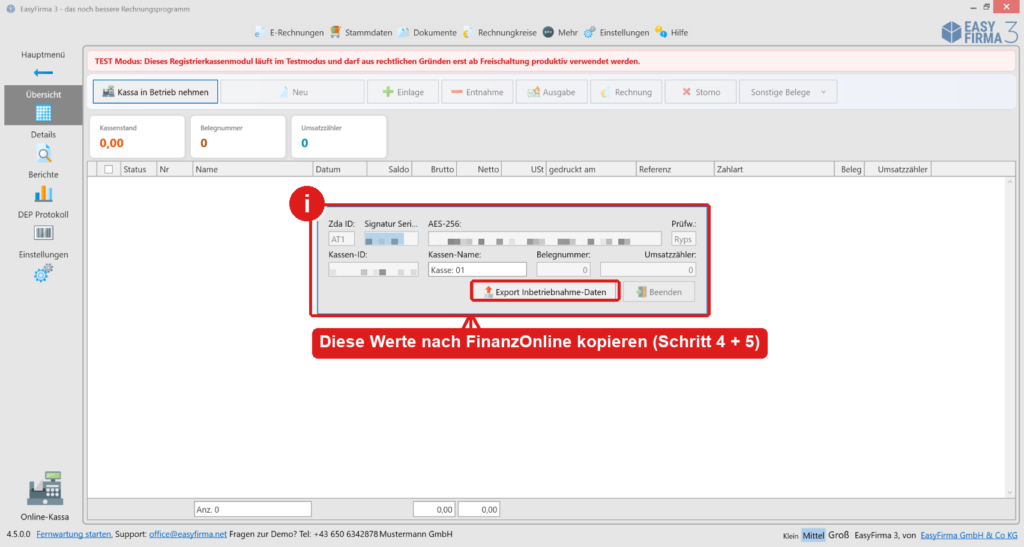Screen dimensions: 1024x547
Task: Click the Einlage plus button
Action: point(403,92)
